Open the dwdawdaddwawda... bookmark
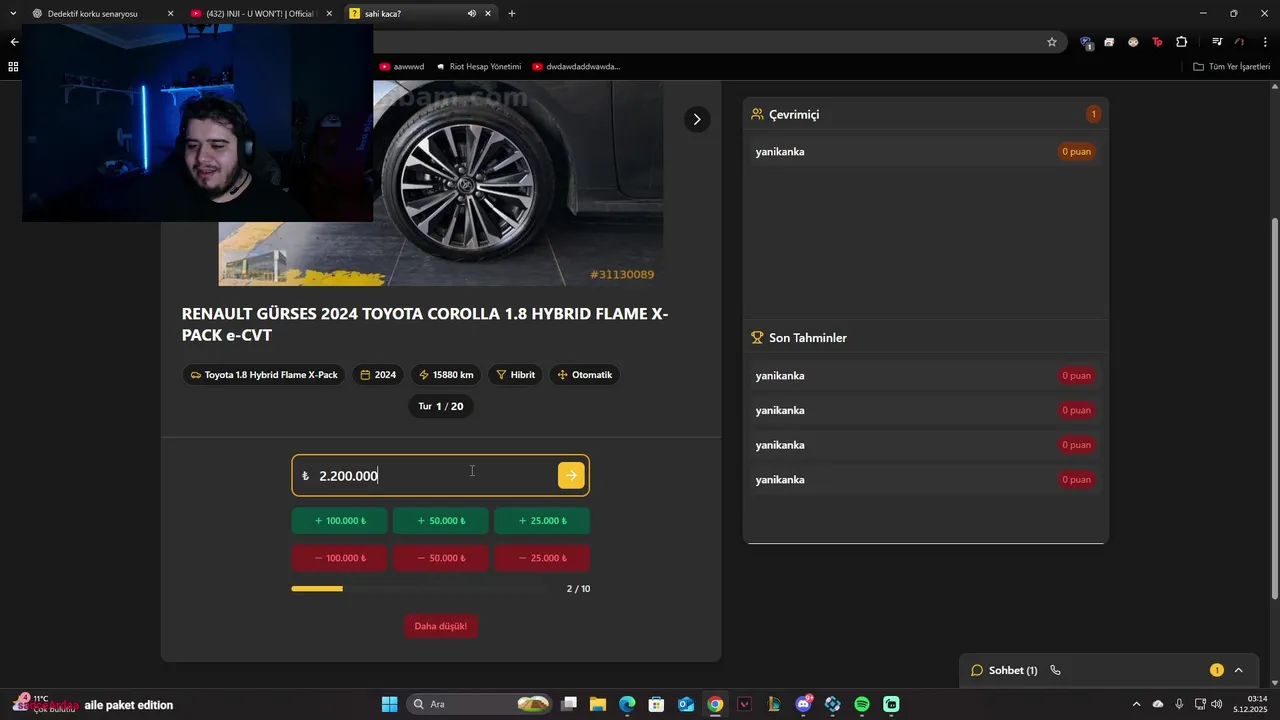Image resolution: width=1280 pixels, height=720 pixels. [x=576, y=67]
